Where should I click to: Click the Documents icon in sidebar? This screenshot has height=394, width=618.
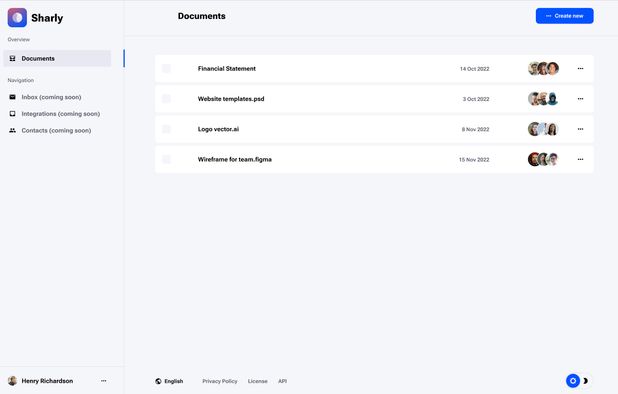(x=13, y=58)
